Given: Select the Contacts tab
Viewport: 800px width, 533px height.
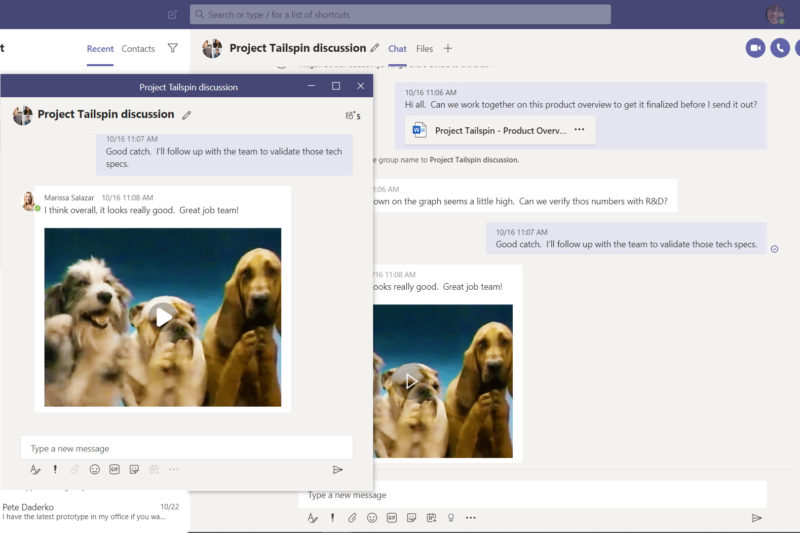Looking at the screenshot, I should tap(138, 48).
